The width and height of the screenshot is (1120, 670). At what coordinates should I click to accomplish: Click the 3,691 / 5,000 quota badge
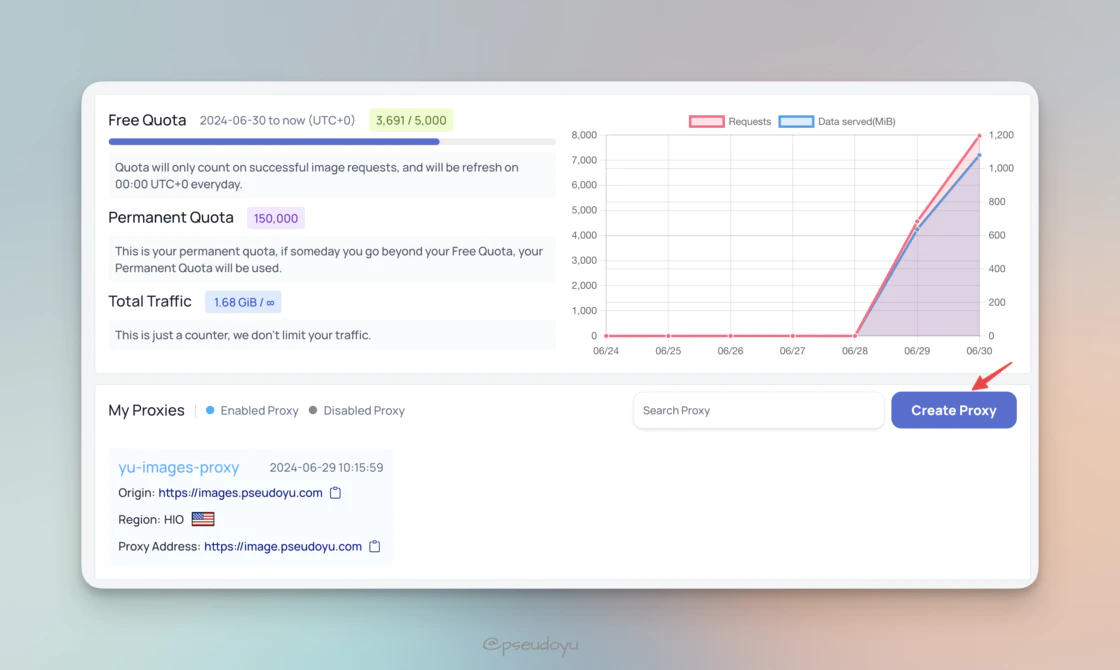[x=411, y=120]
